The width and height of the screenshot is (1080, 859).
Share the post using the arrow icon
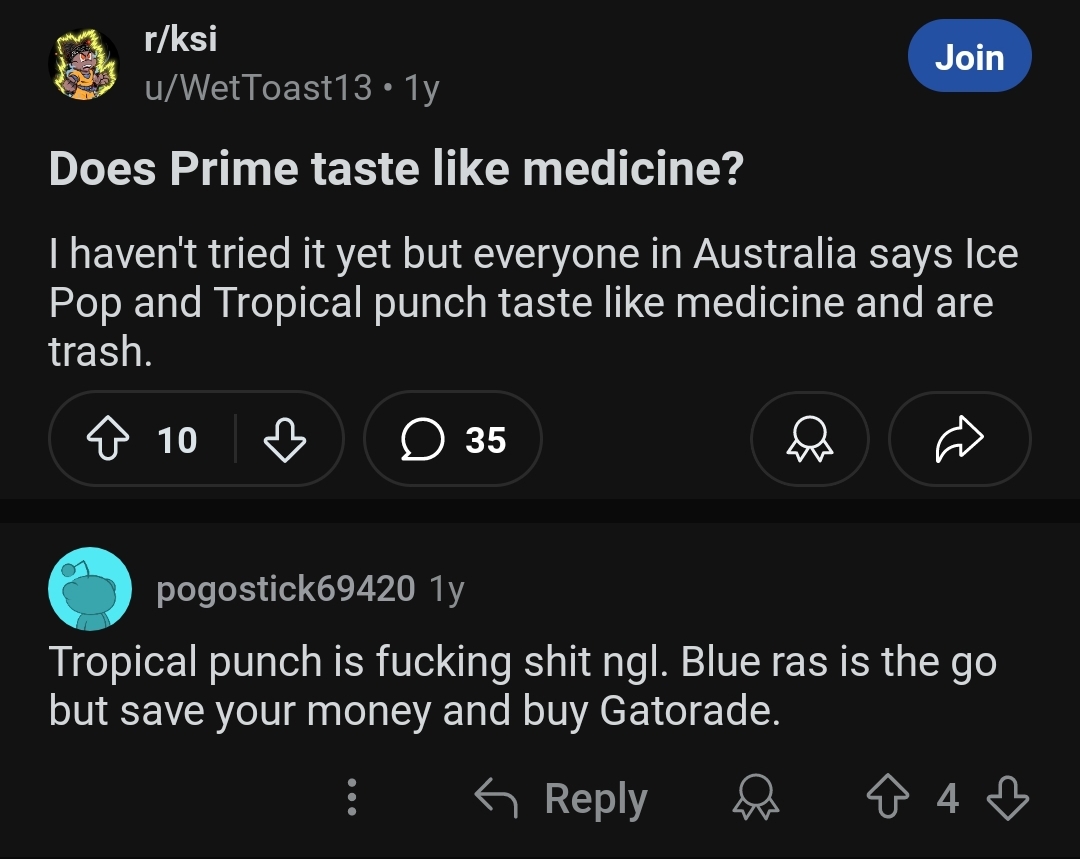coord(959,440)
